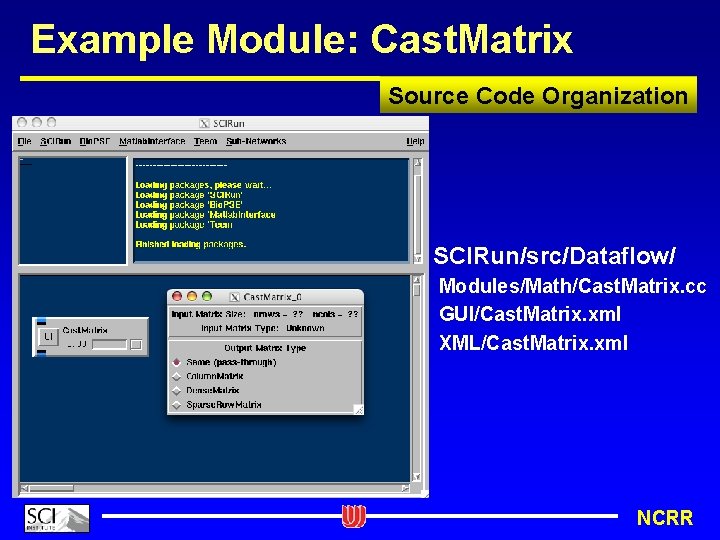The width and height of the screenshot is (720, 540).
Task: Click the network canvas scroll down arrow
Action: [x=416, y=477]
